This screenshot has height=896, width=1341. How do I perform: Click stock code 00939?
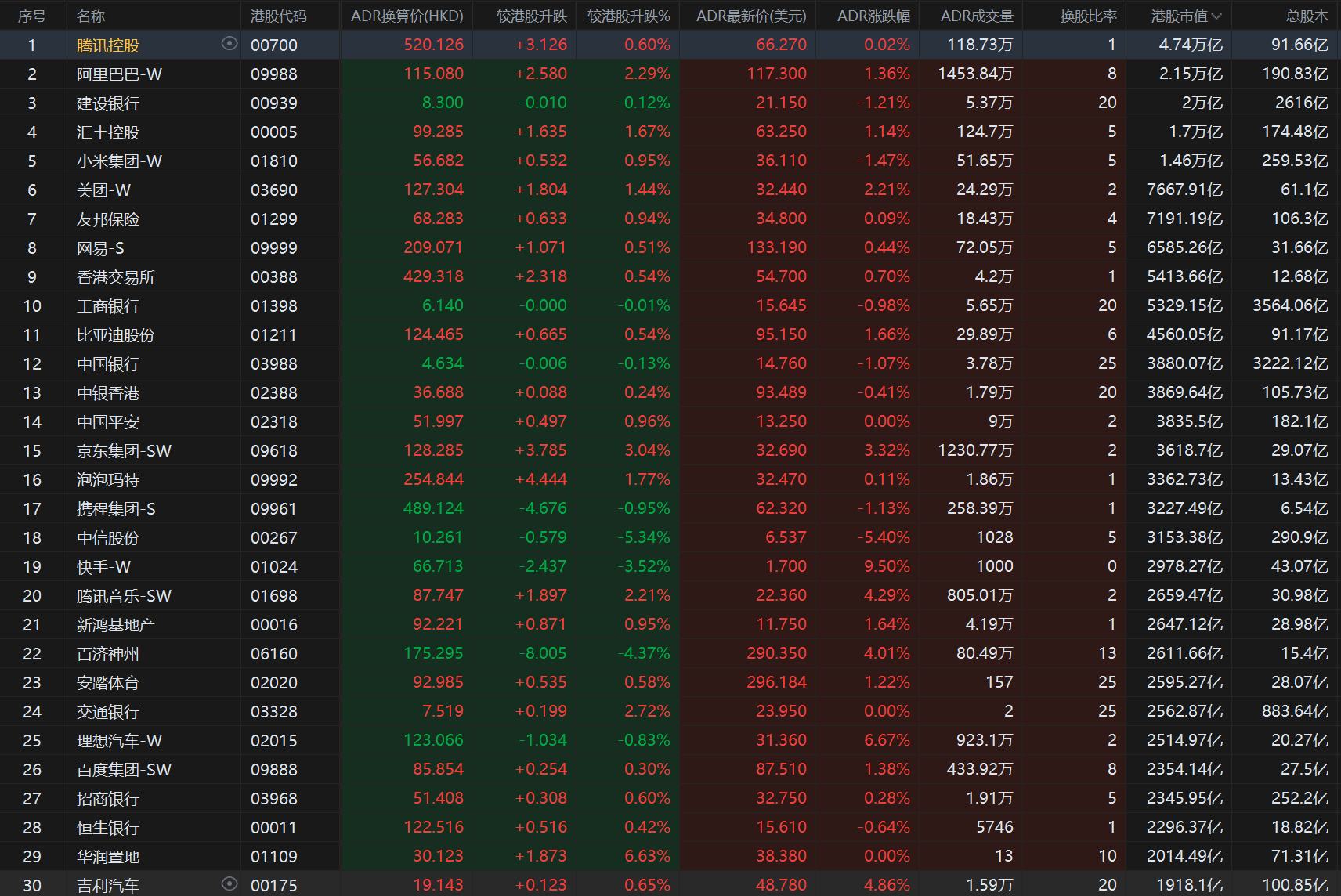(x=274, y=103)
